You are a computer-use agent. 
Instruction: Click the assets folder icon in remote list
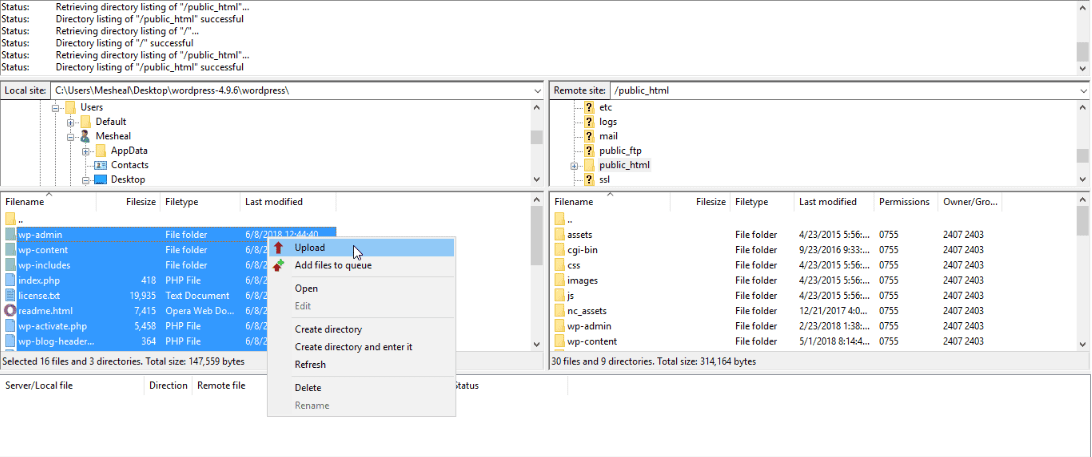tap(560, 235)
